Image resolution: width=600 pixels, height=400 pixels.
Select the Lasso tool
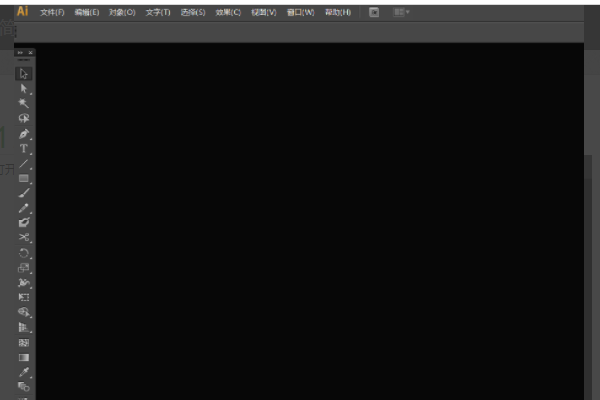24,118
